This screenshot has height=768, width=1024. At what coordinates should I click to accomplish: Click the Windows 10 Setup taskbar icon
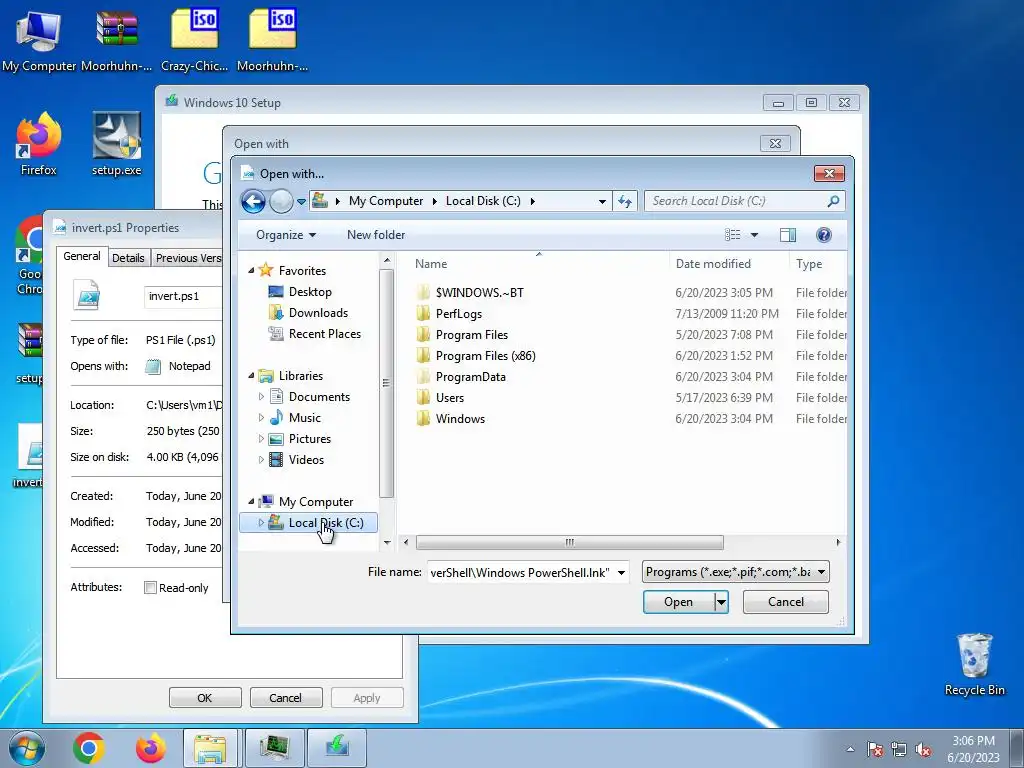(337, 748)
